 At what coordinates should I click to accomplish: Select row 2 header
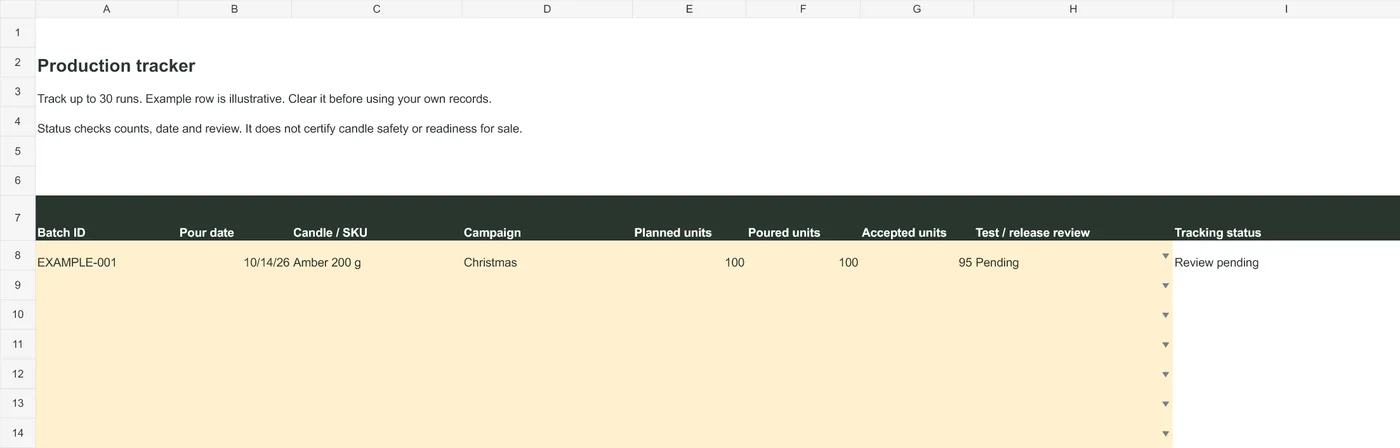coord(18,63)
